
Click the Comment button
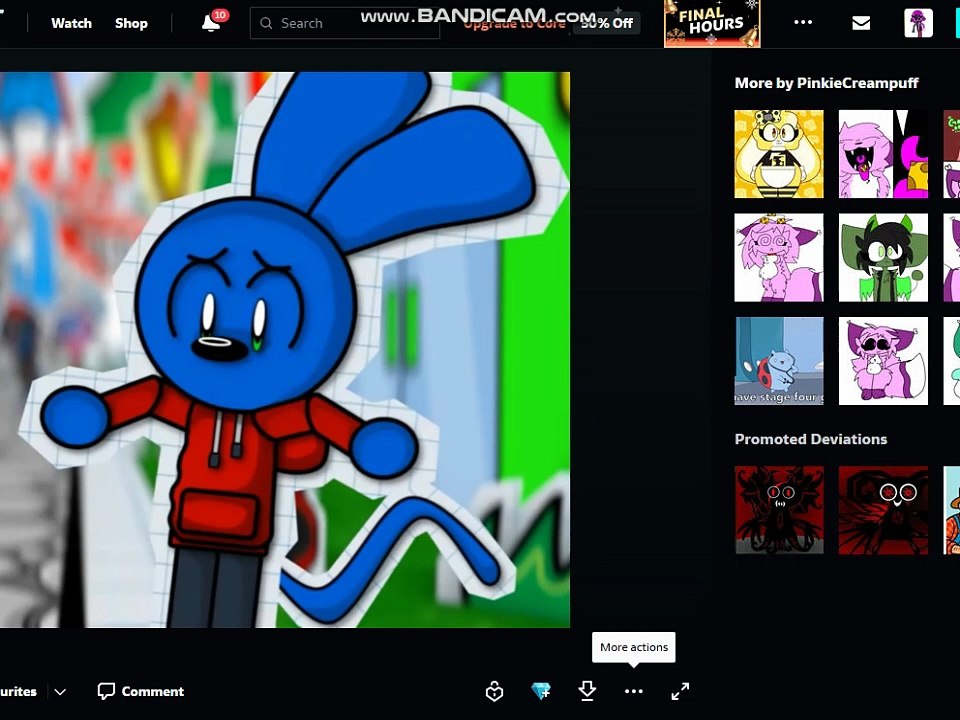pos(141,691)
